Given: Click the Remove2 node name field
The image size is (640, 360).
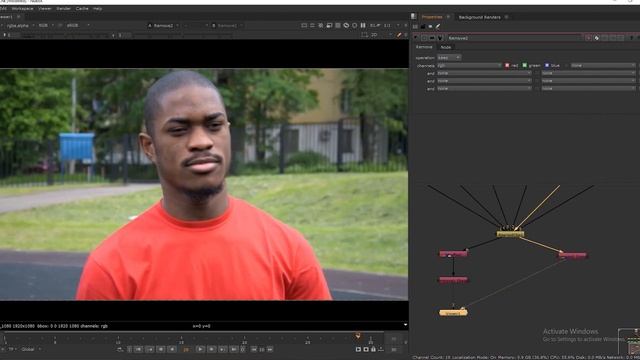Looking at the screenshot, I should click(x=514, y=38).
